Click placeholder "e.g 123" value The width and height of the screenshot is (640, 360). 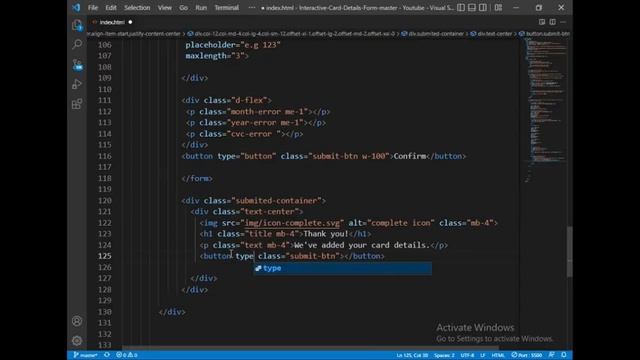pos(260,45)
